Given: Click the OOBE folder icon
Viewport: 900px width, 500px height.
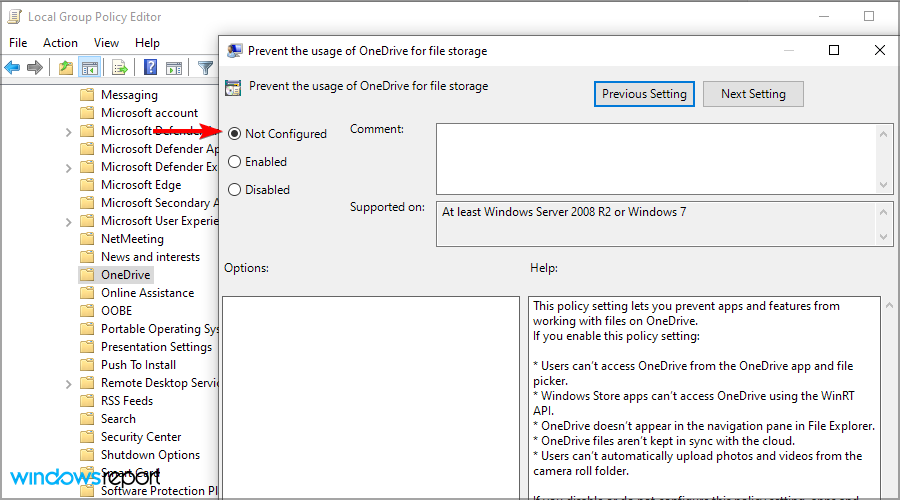Looking at the screenshot, I should pos(87,311).
